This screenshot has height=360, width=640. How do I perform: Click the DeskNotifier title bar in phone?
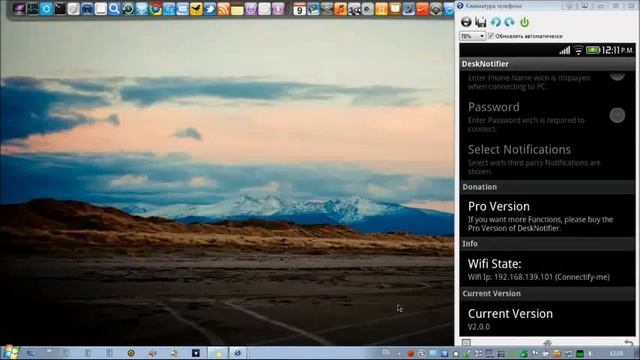(x=547, y=64)
